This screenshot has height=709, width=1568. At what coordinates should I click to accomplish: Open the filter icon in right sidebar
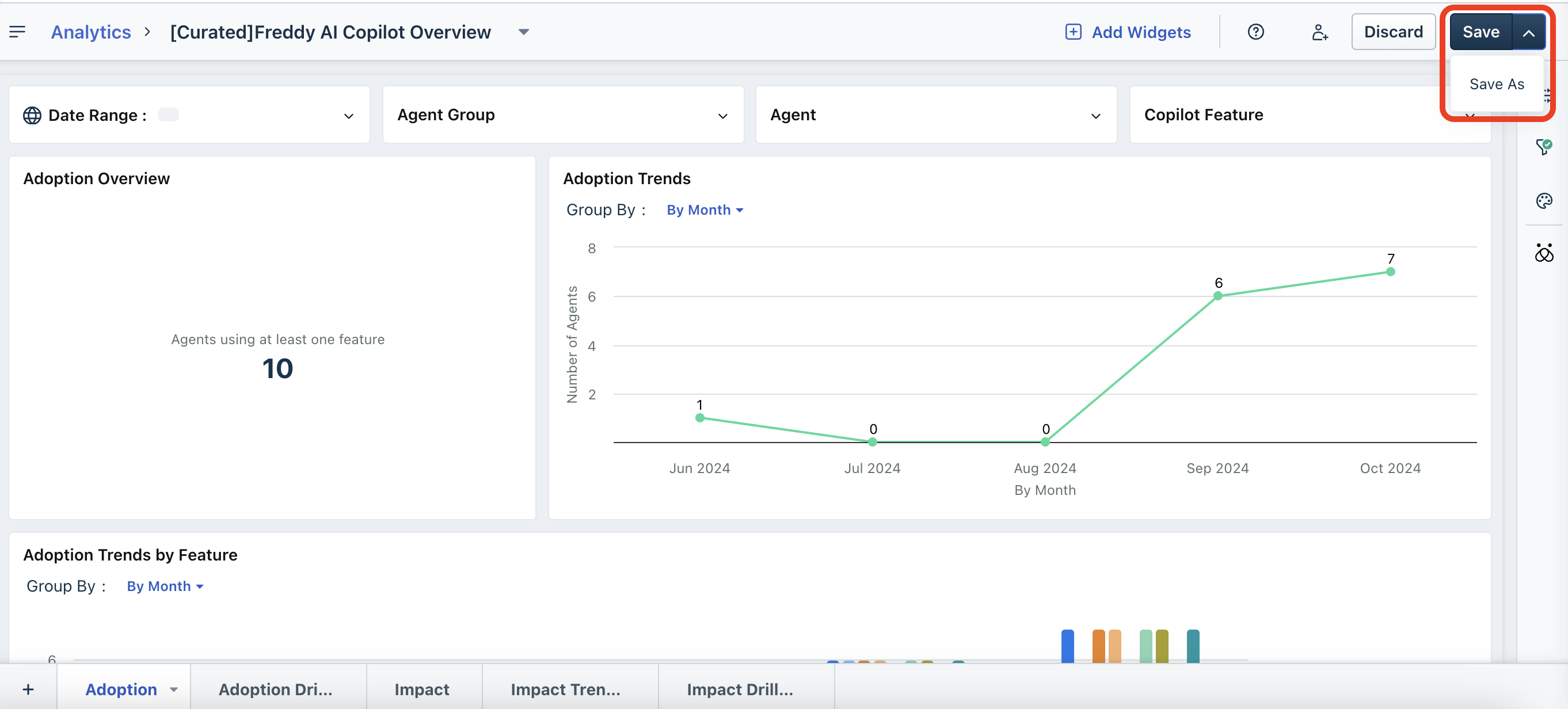[1543, 147]
